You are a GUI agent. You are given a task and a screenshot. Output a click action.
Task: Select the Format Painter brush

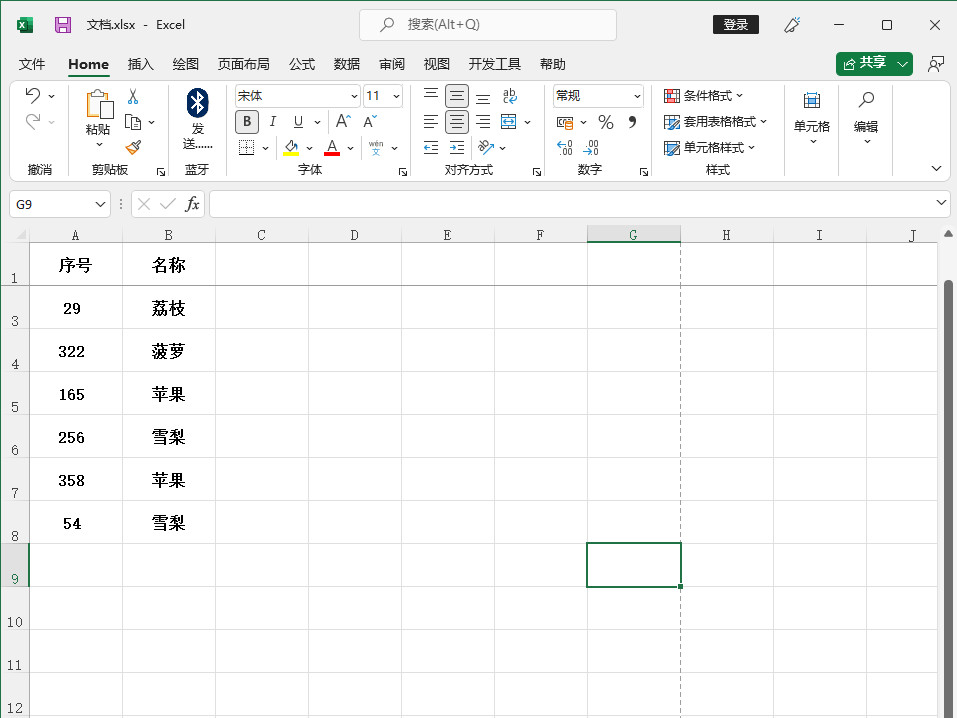[133, 148]
